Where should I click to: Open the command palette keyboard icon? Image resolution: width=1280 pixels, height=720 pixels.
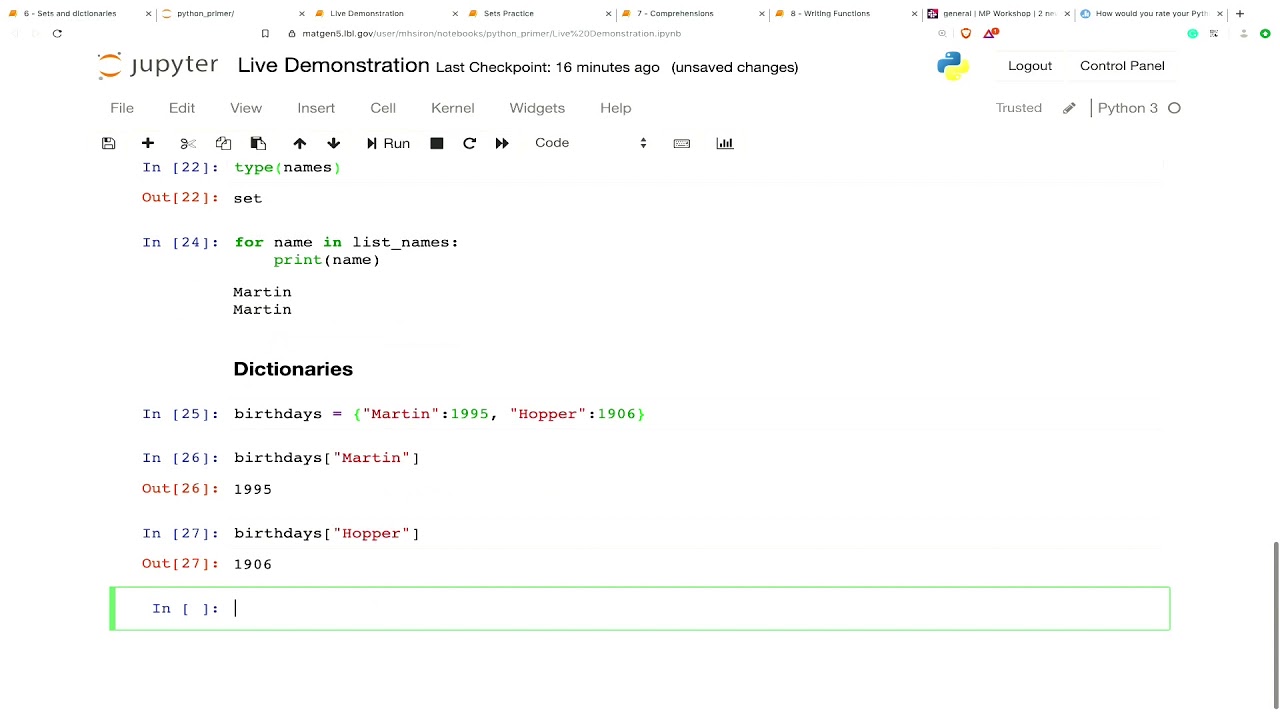click(x=682, y=143)
